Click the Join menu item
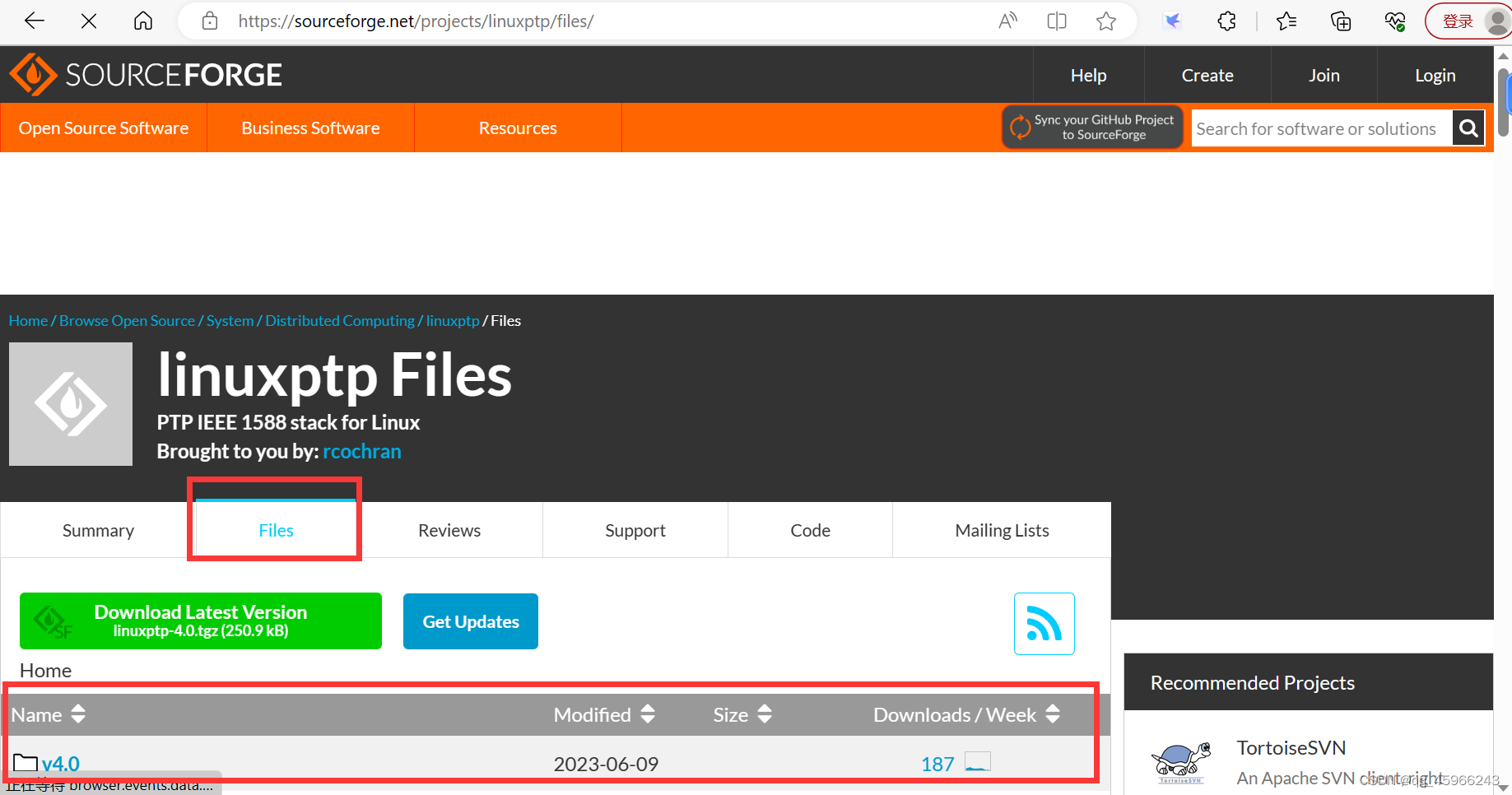 pos(1324,75)
